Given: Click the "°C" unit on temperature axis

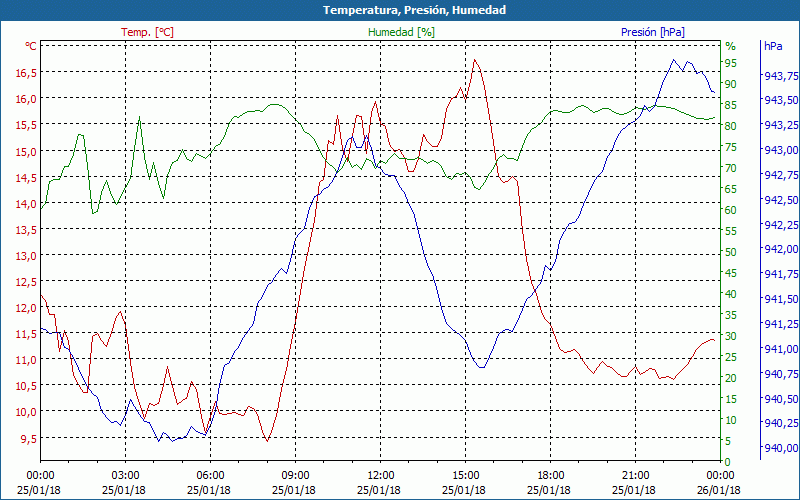Looking at the screenshot, I should point(31,46).
